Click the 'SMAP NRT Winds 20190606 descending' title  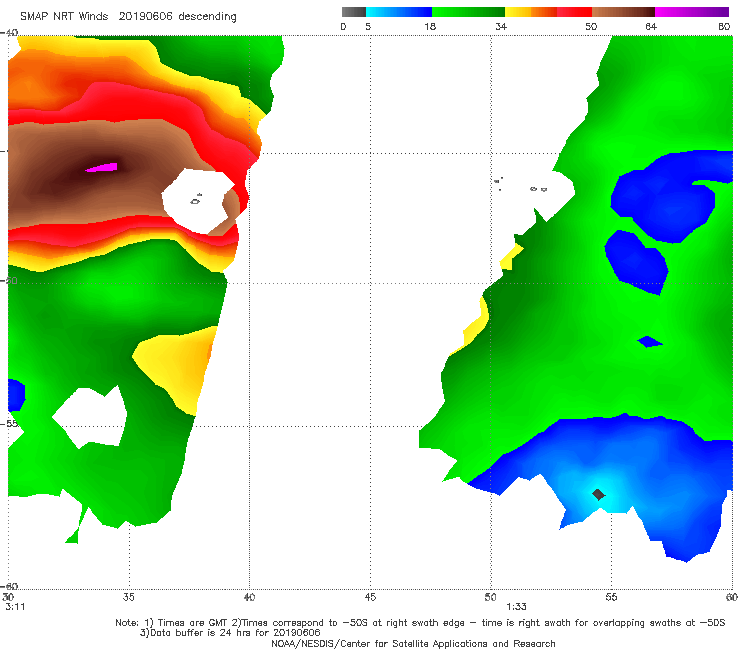128,16
